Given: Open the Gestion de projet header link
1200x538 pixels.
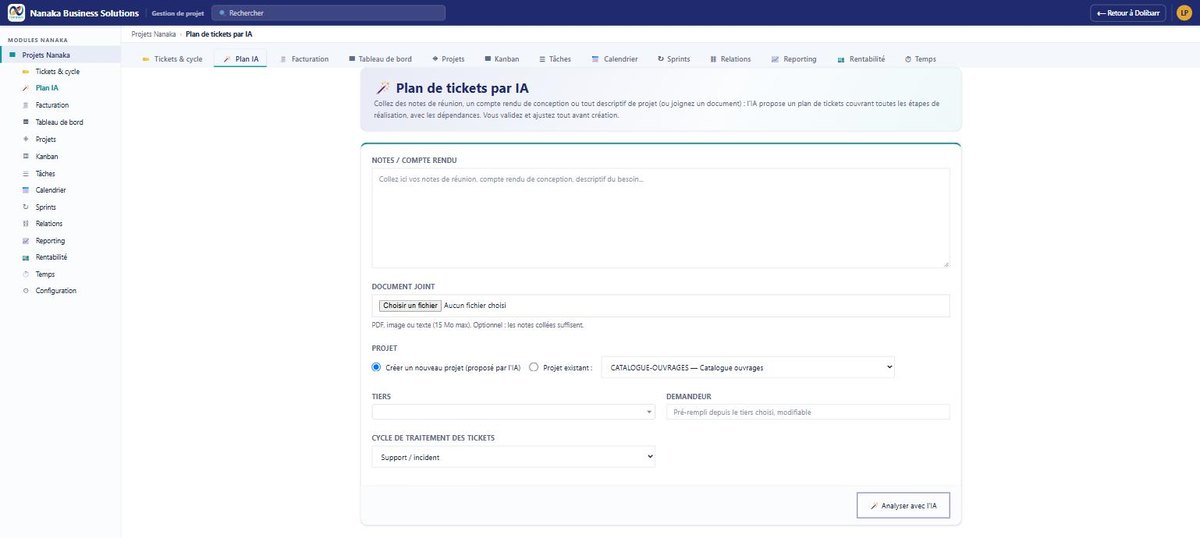Looking at the screenshot, I should click(x=177, y=13).
